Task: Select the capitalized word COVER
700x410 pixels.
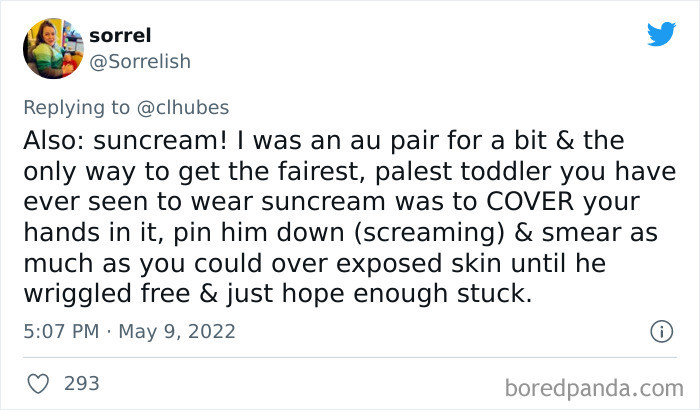Action: 529,201
